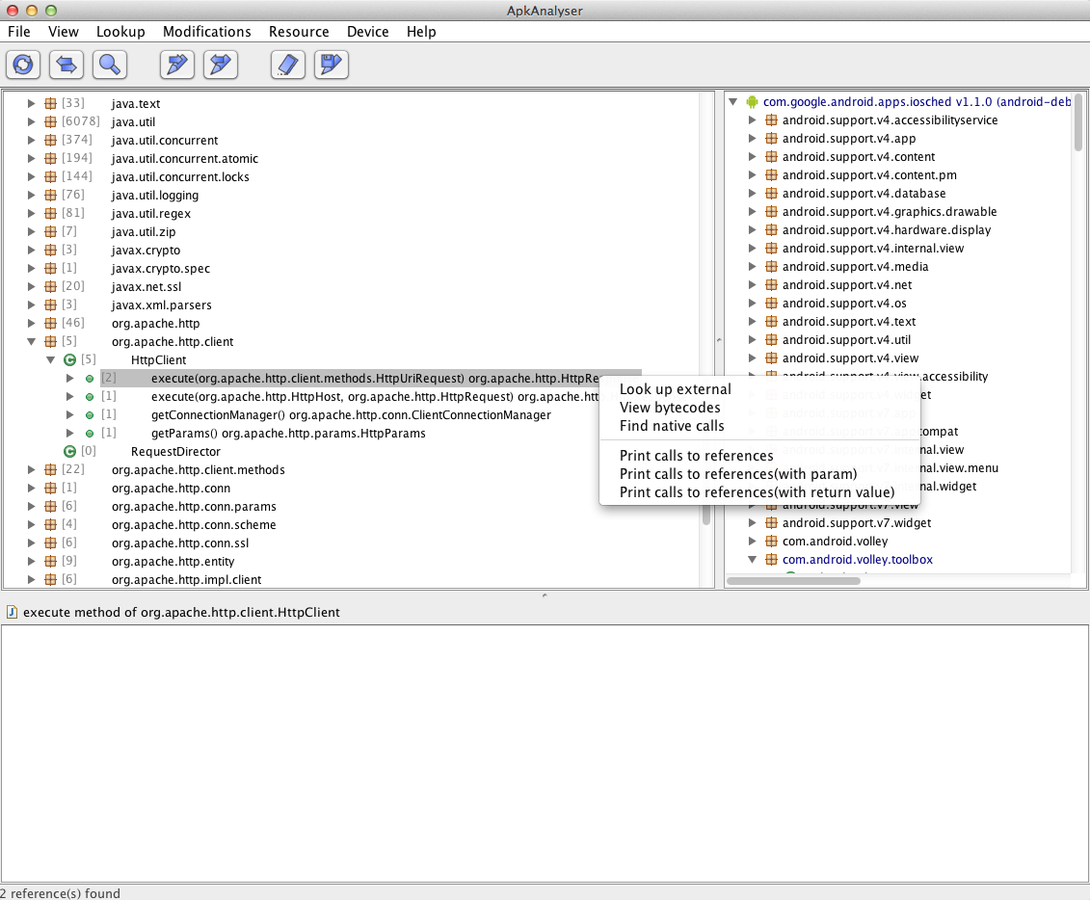
Task: Select android.support.v4.hardware.display package row
Action: (886, 230)
